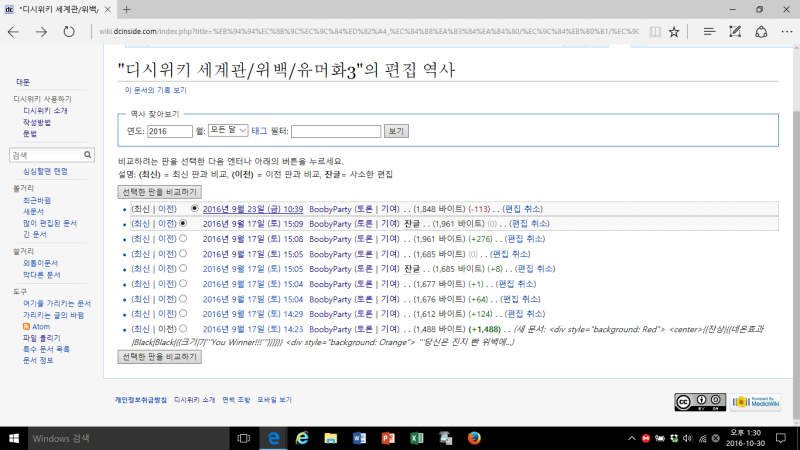The height and width of the screenshot is (450, 800).
Task: Open 이 문서의 기록 보기 link
Action: coord(156,90)
